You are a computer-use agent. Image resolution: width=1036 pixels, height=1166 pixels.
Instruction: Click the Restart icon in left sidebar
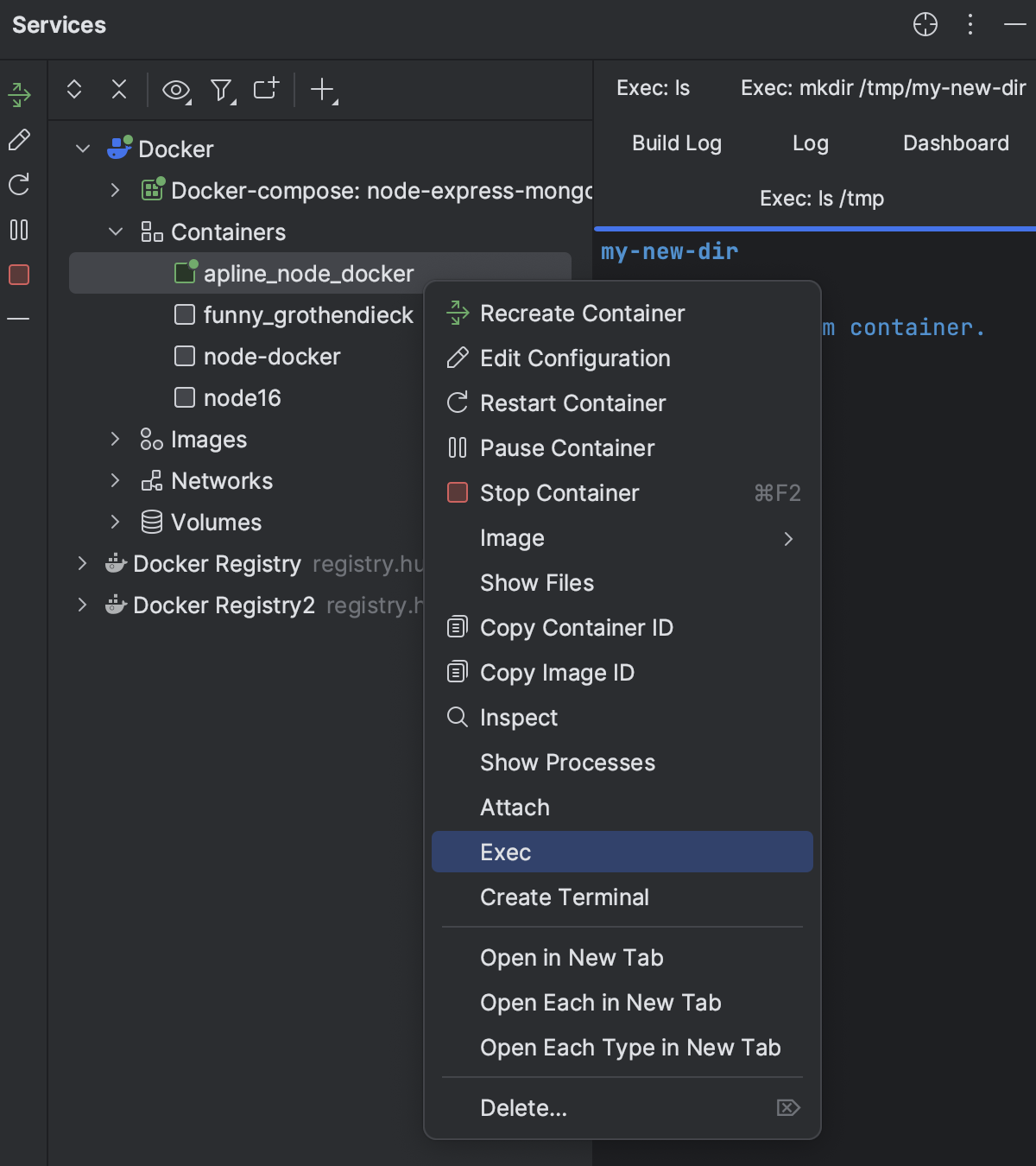point(19,184)
